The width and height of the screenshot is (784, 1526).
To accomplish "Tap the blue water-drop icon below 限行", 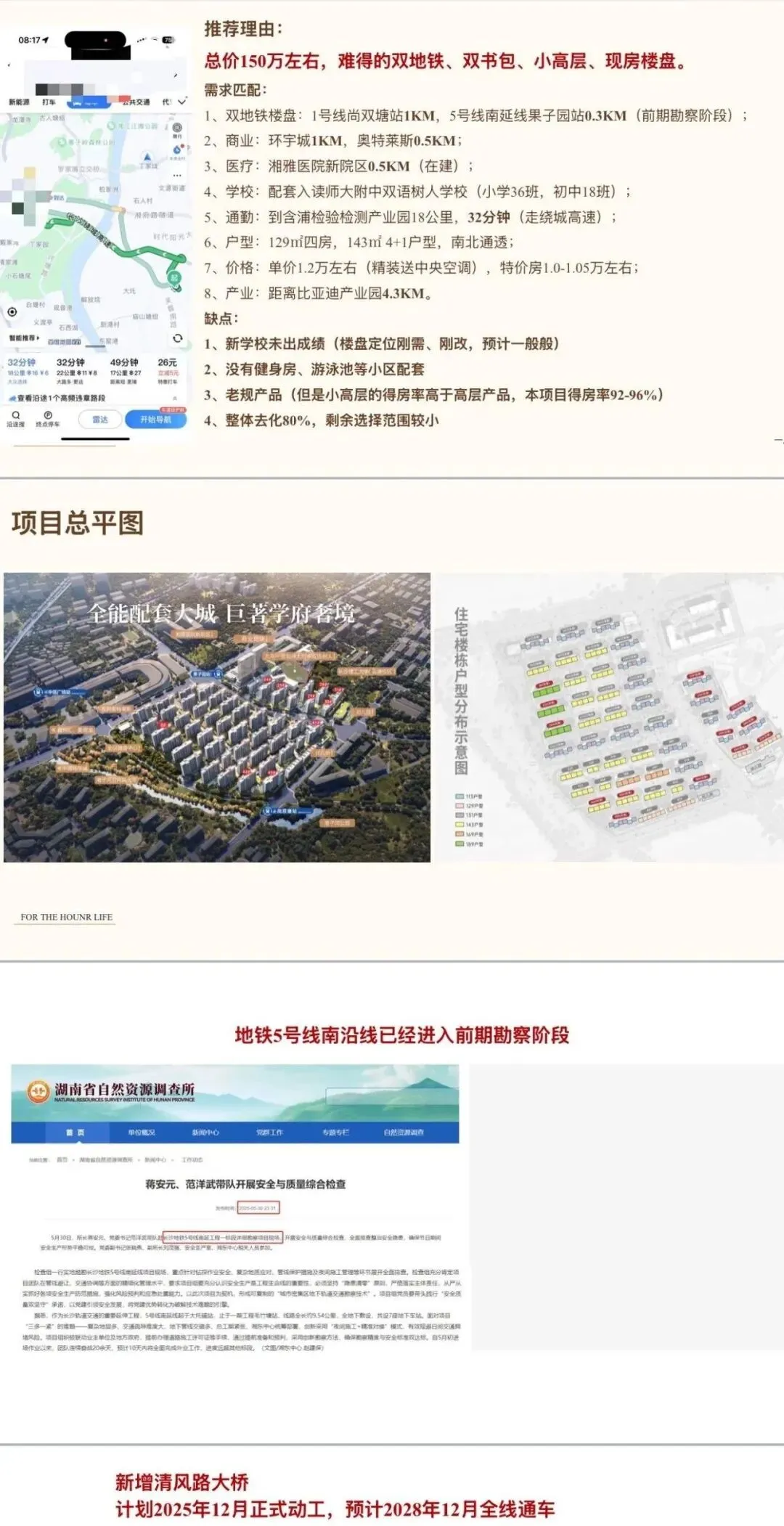I will pos(177,150).
